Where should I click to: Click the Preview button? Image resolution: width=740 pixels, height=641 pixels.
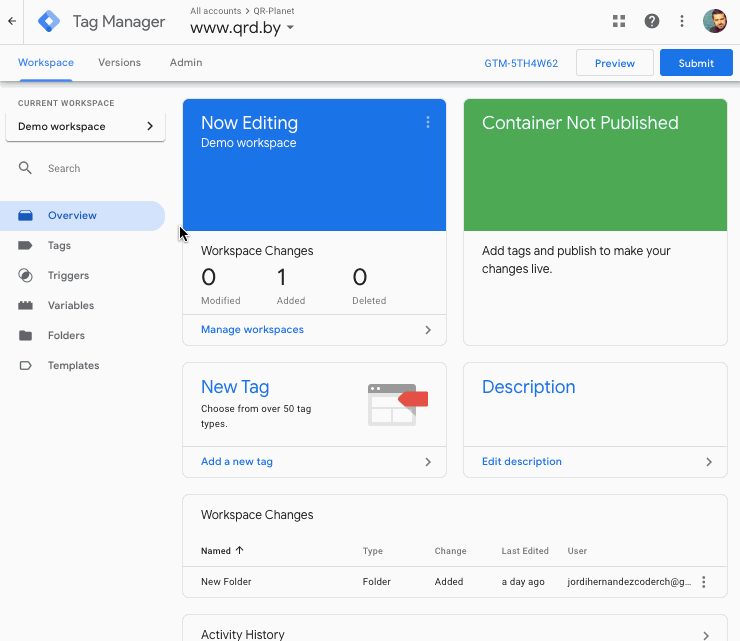(x=614, y=63)
